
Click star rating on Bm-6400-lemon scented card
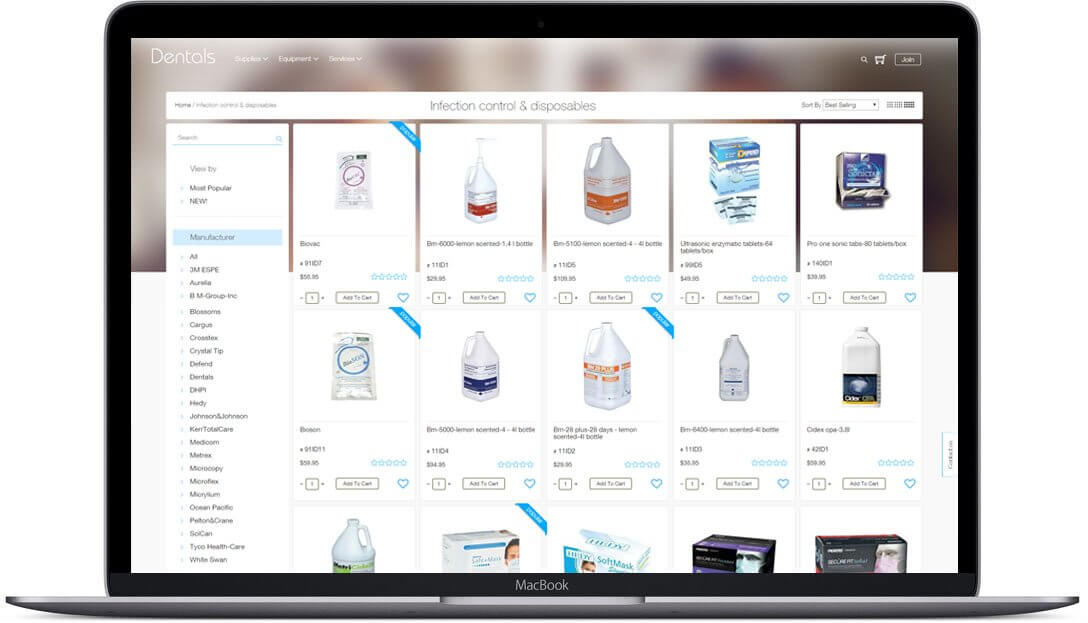(770, 463)
